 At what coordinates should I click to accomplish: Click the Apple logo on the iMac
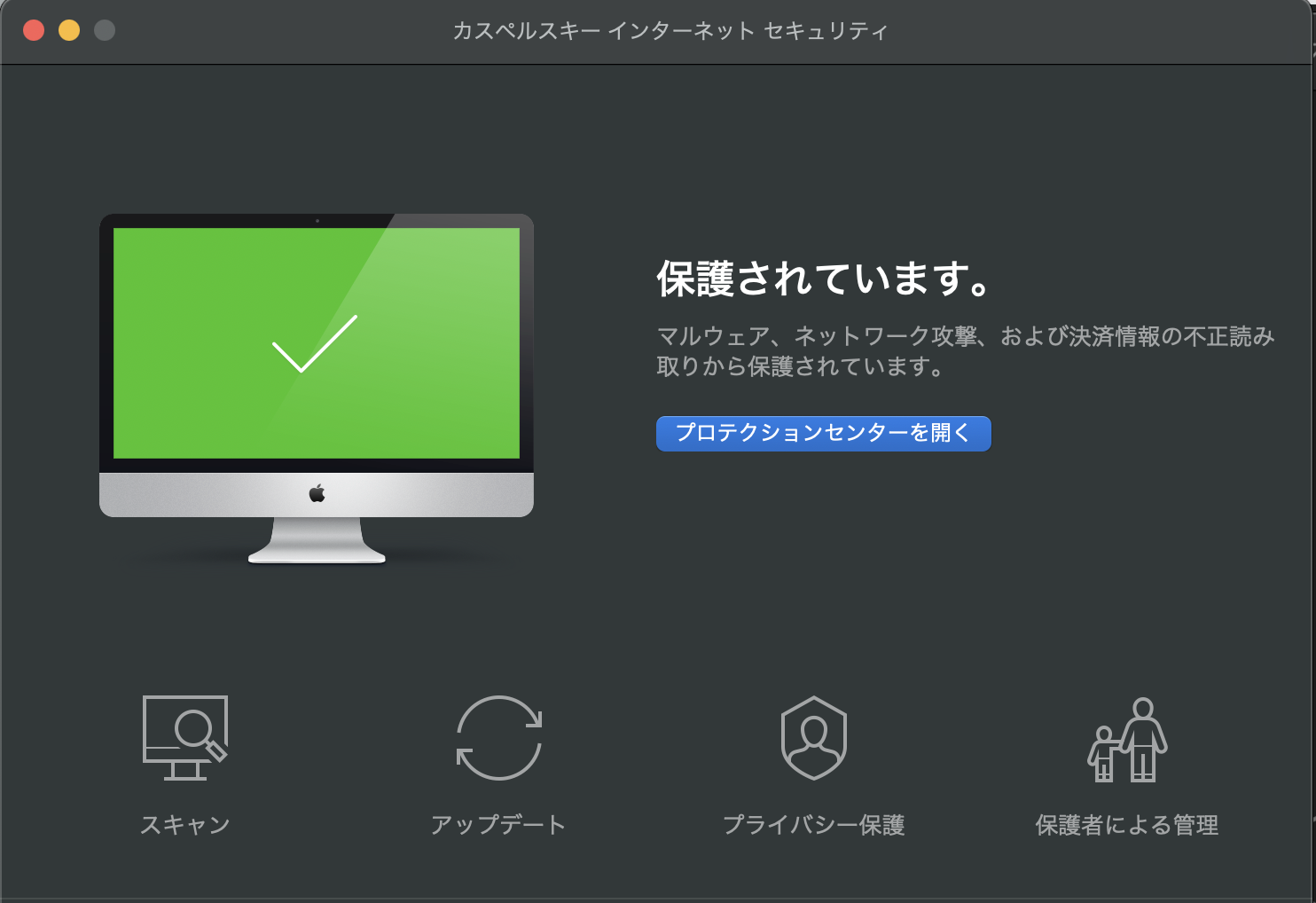tap(317, 494)
